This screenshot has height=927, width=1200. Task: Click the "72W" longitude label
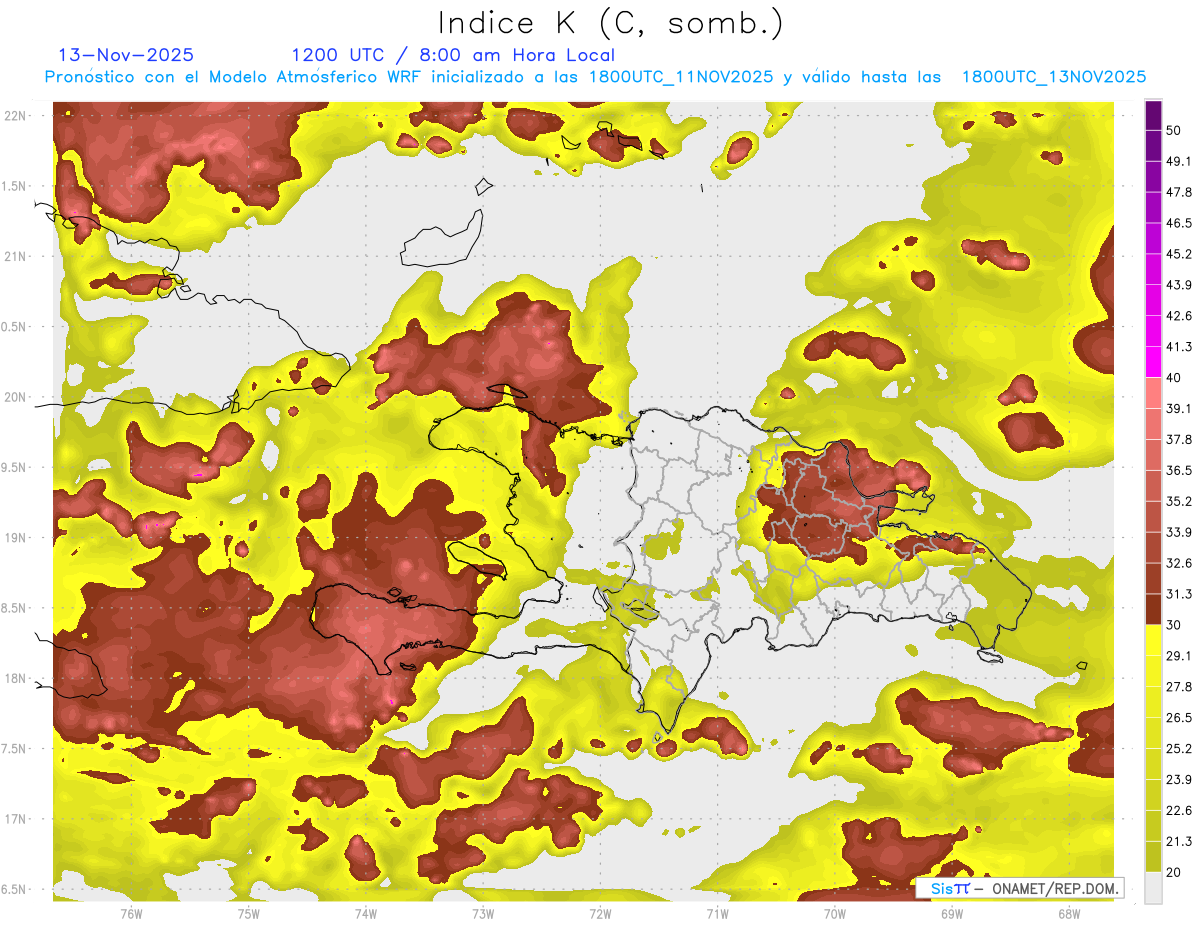coord(600,913)
